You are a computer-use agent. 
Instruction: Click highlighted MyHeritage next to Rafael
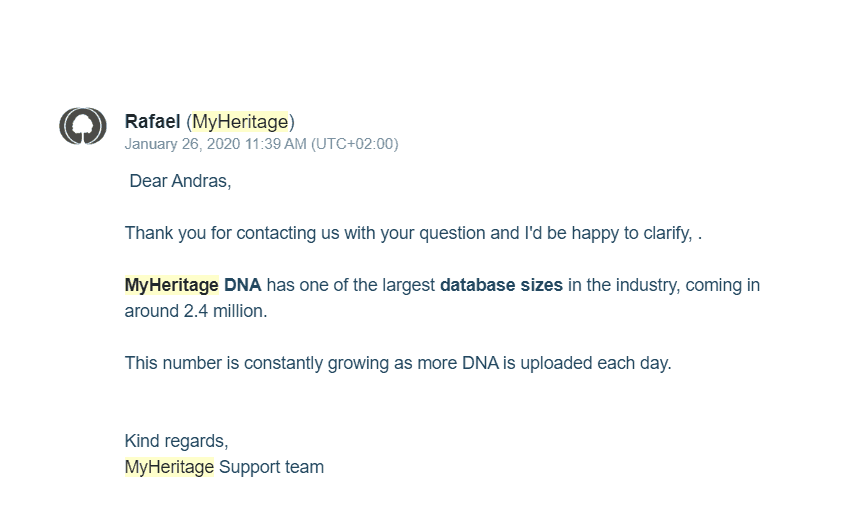pyautogui.click(x=240, y=121)
